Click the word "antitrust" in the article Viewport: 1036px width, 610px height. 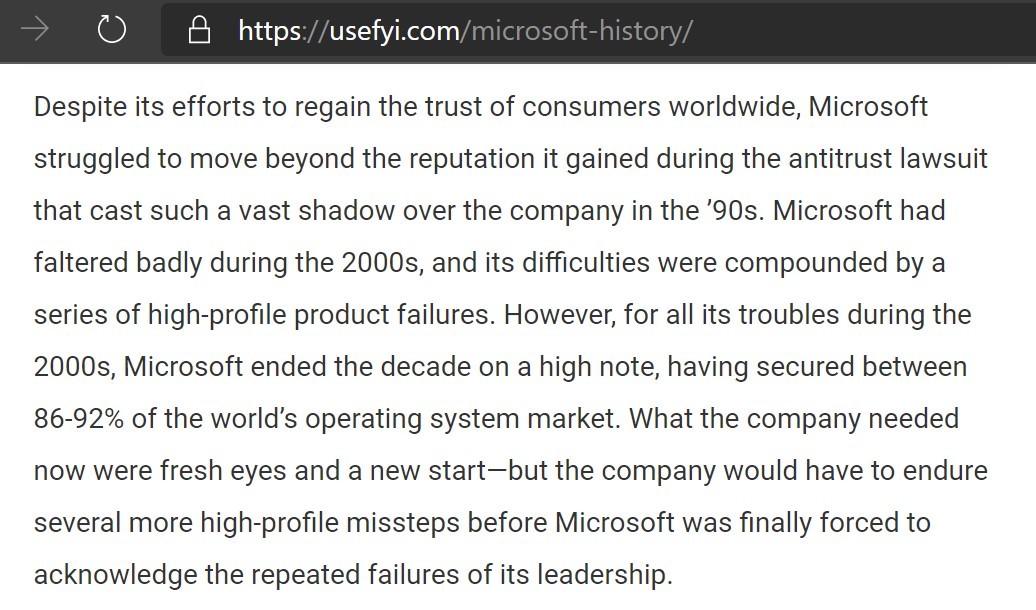(838, 159)
